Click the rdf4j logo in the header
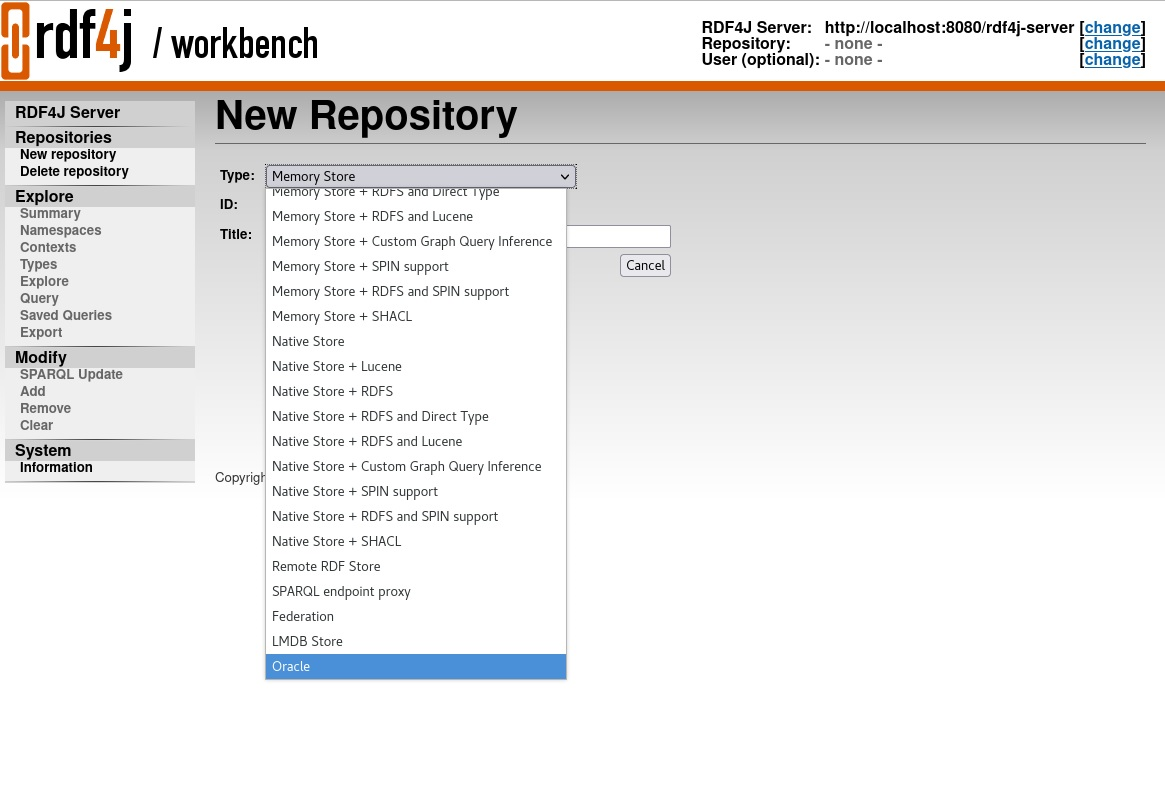 coord(67,40)
